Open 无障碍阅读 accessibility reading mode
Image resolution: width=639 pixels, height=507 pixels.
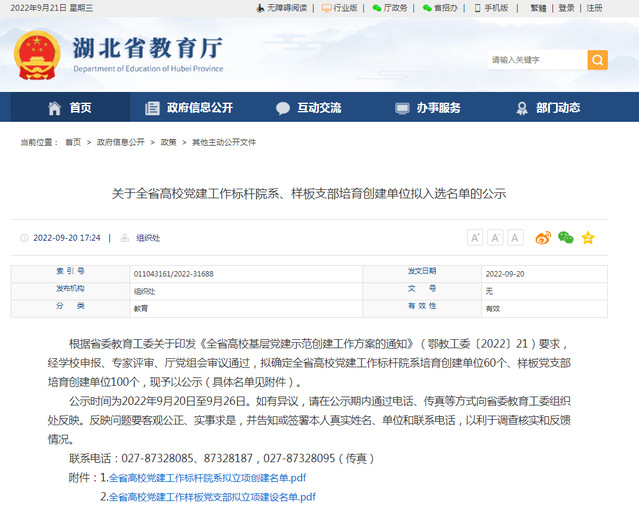[284, 8]
